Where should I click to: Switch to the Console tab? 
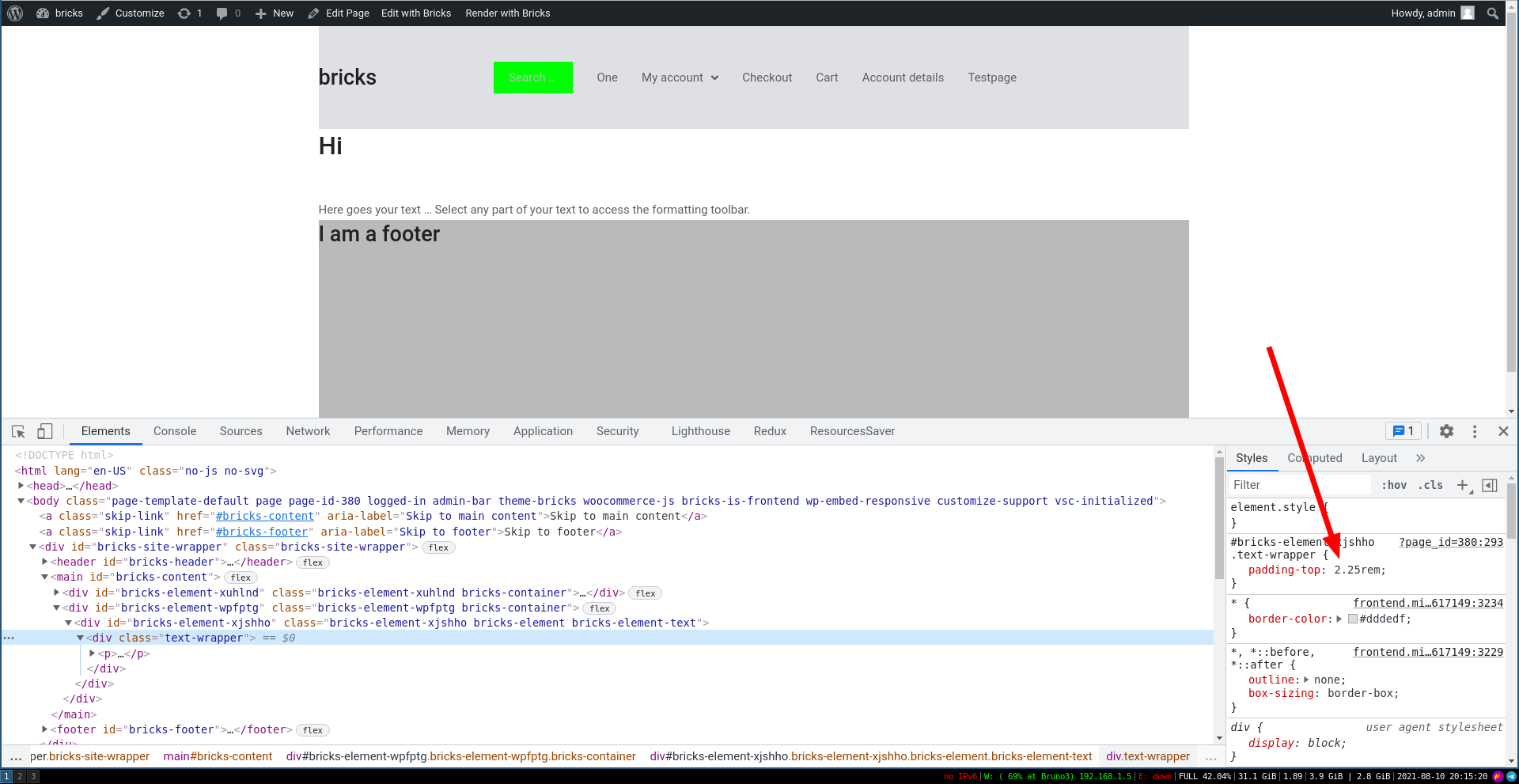click(x=175, y=431)
